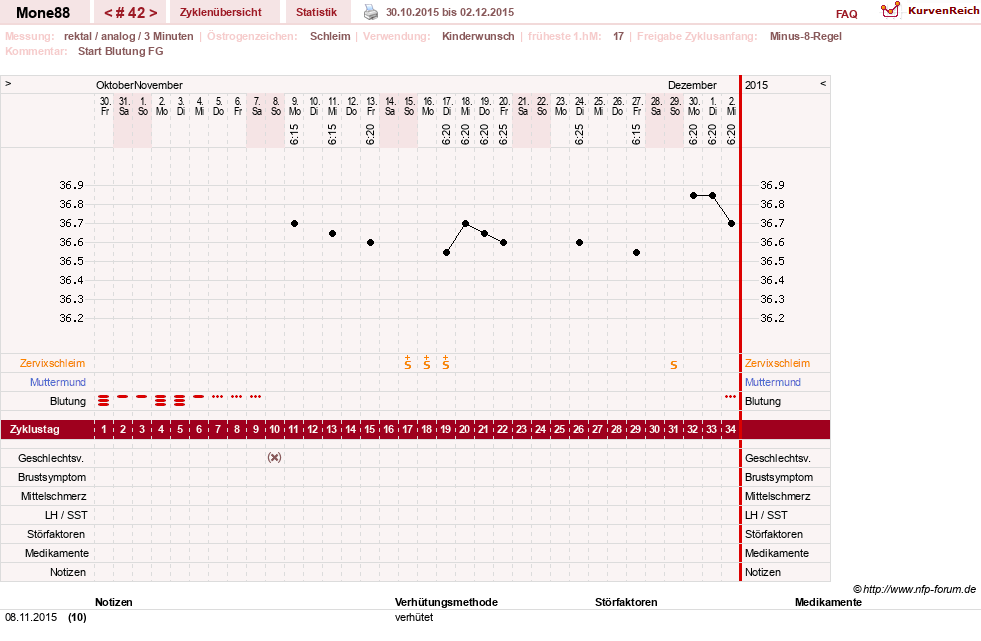Click cycle day 17 in the Zyklustag bar

408,430
